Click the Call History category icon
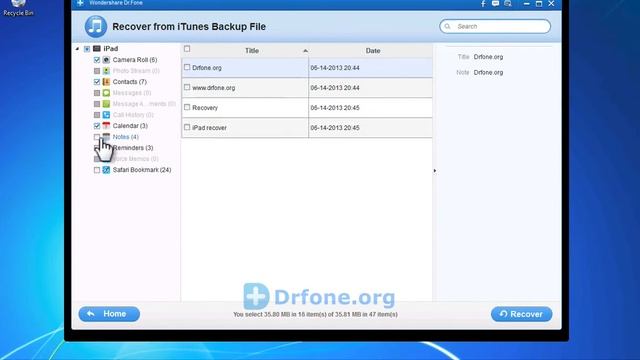The height and width of the screenshot is (360, 640). click(106, 115)
